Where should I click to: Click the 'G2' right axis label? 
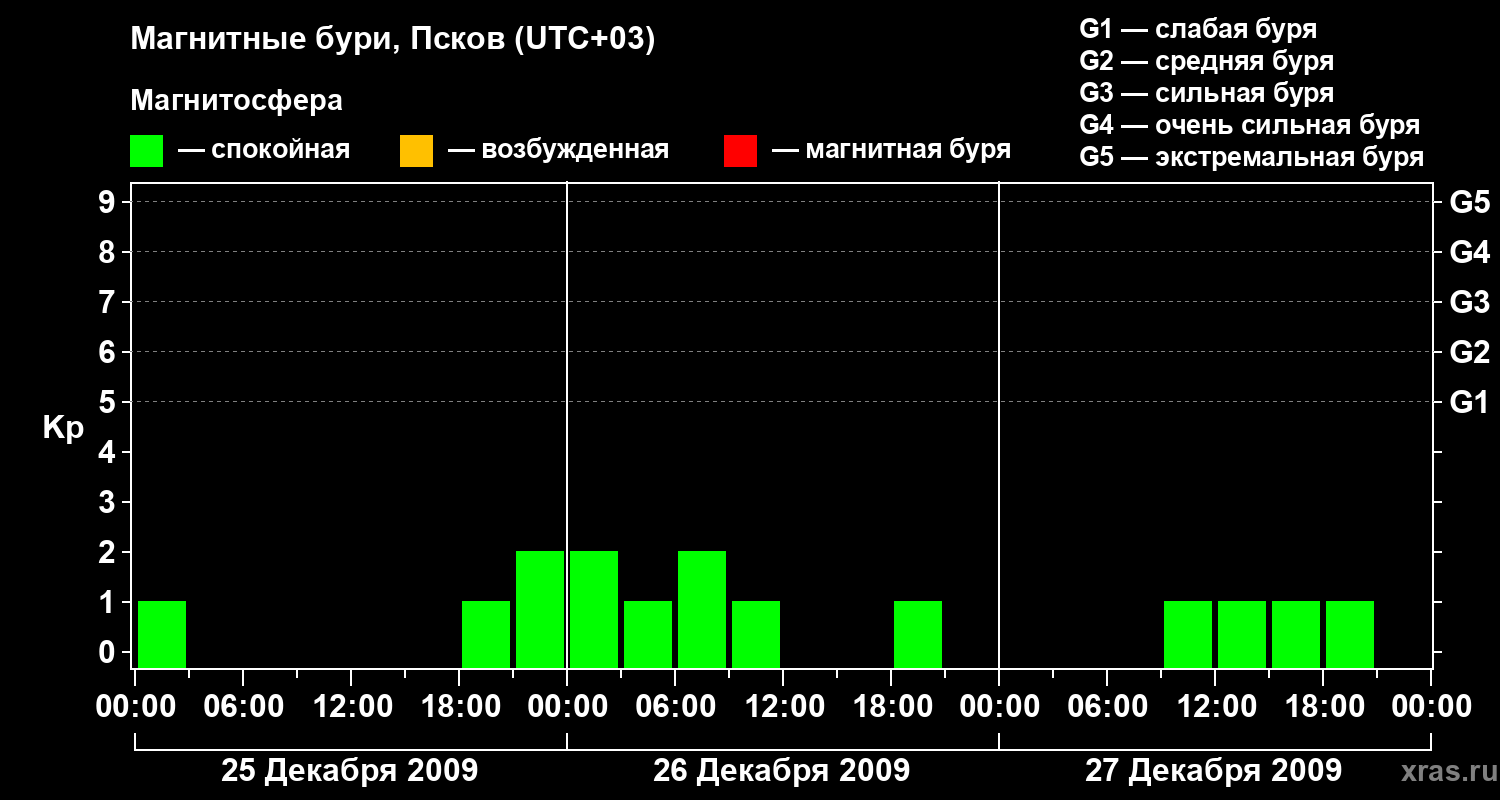[1469, 352]
